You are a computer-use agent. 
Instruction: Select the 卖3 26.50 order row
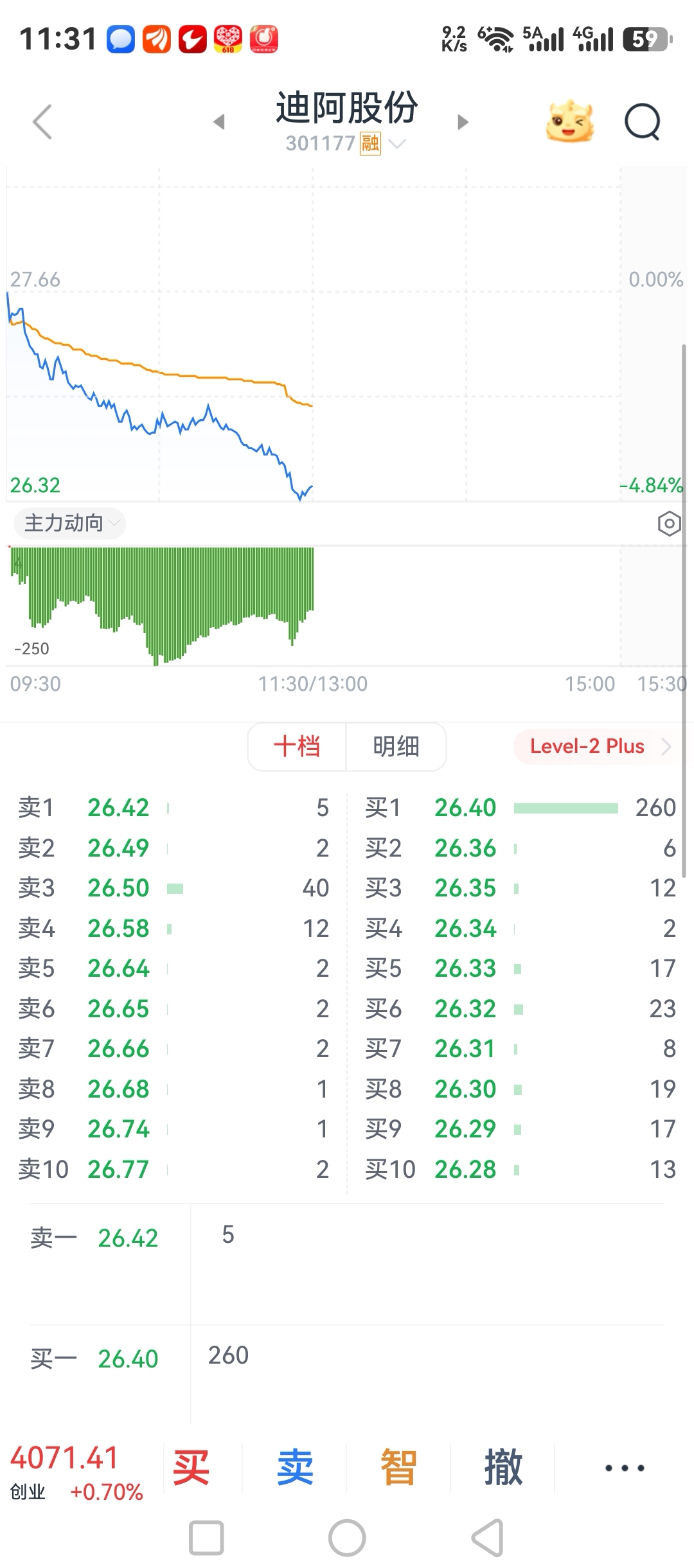pos(173,888)
